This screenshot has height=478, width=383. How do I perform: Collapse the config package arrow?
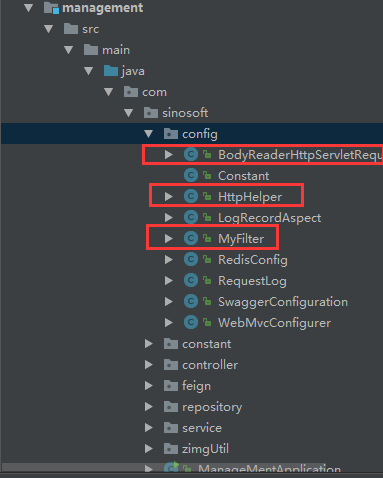pos(149,134)
